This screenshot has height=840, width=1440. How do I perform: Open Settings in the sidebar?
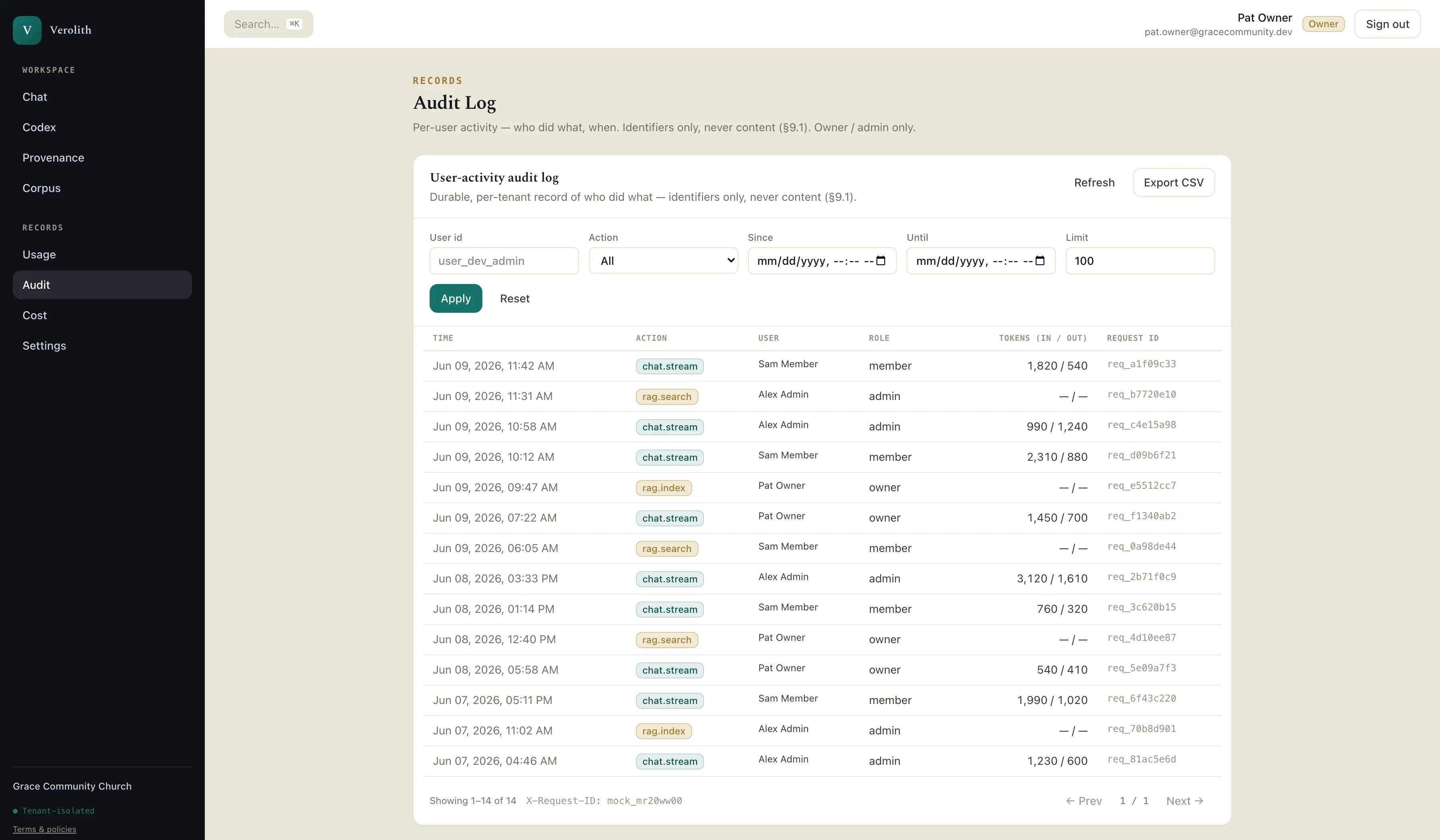(102, 345)
